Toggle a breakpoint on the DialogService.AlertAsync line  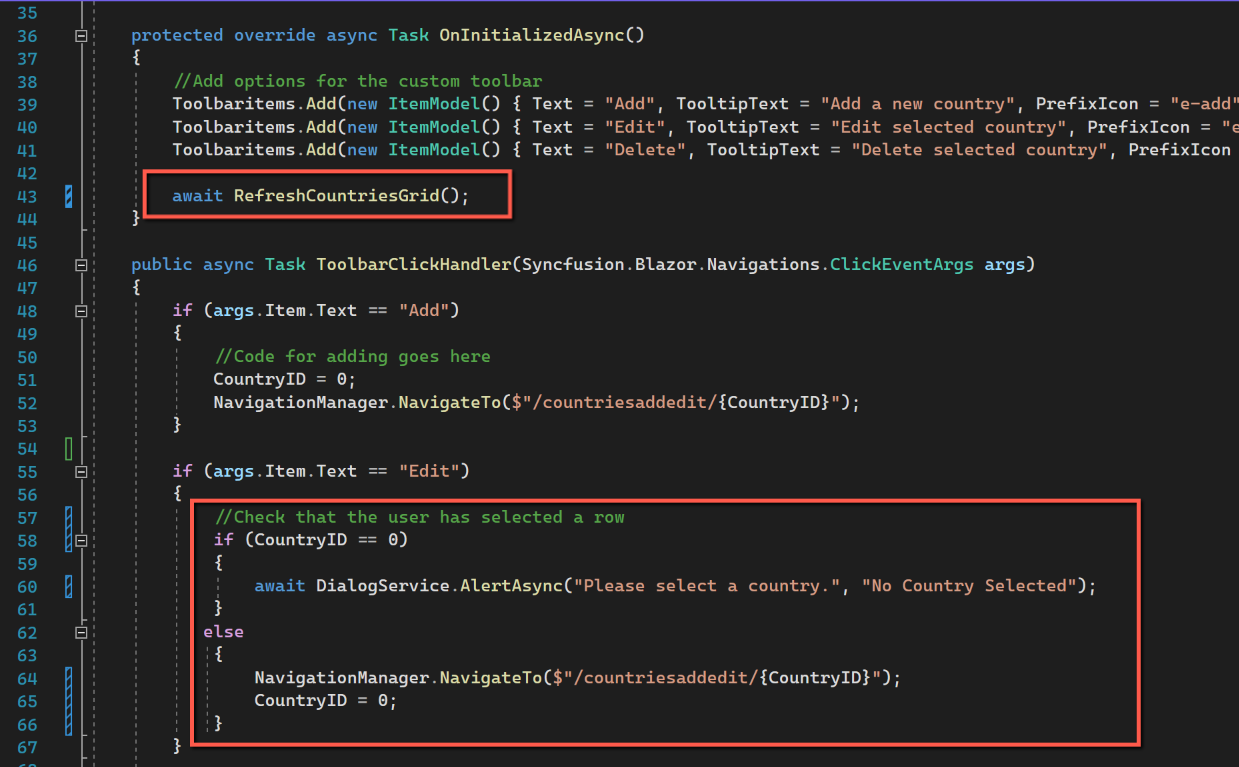coord(10,585)
